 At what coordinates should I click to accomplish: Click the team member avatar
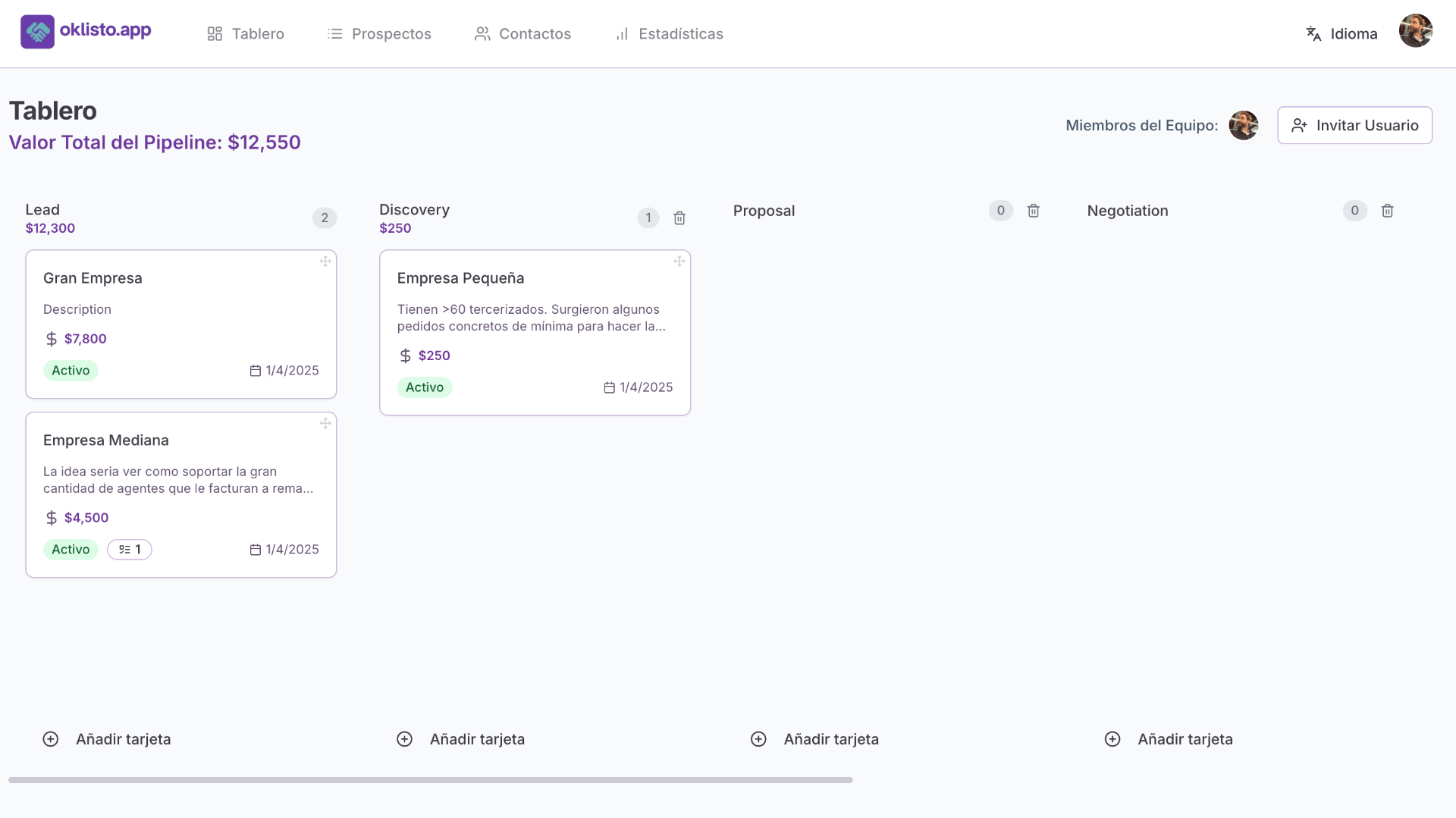[1244, 125]
